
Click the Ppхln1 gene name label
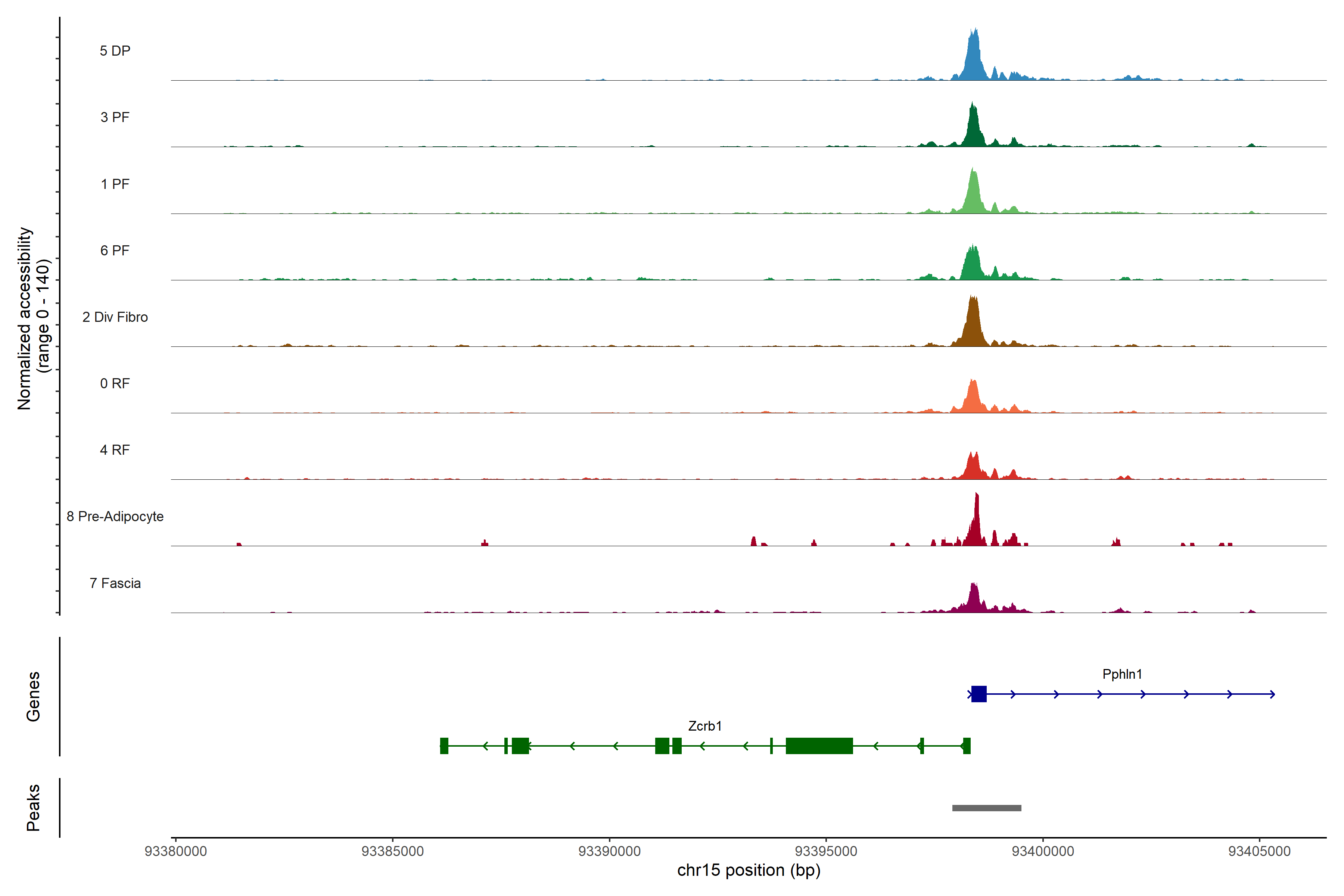pyautogui.click(x=1122, y=674)
